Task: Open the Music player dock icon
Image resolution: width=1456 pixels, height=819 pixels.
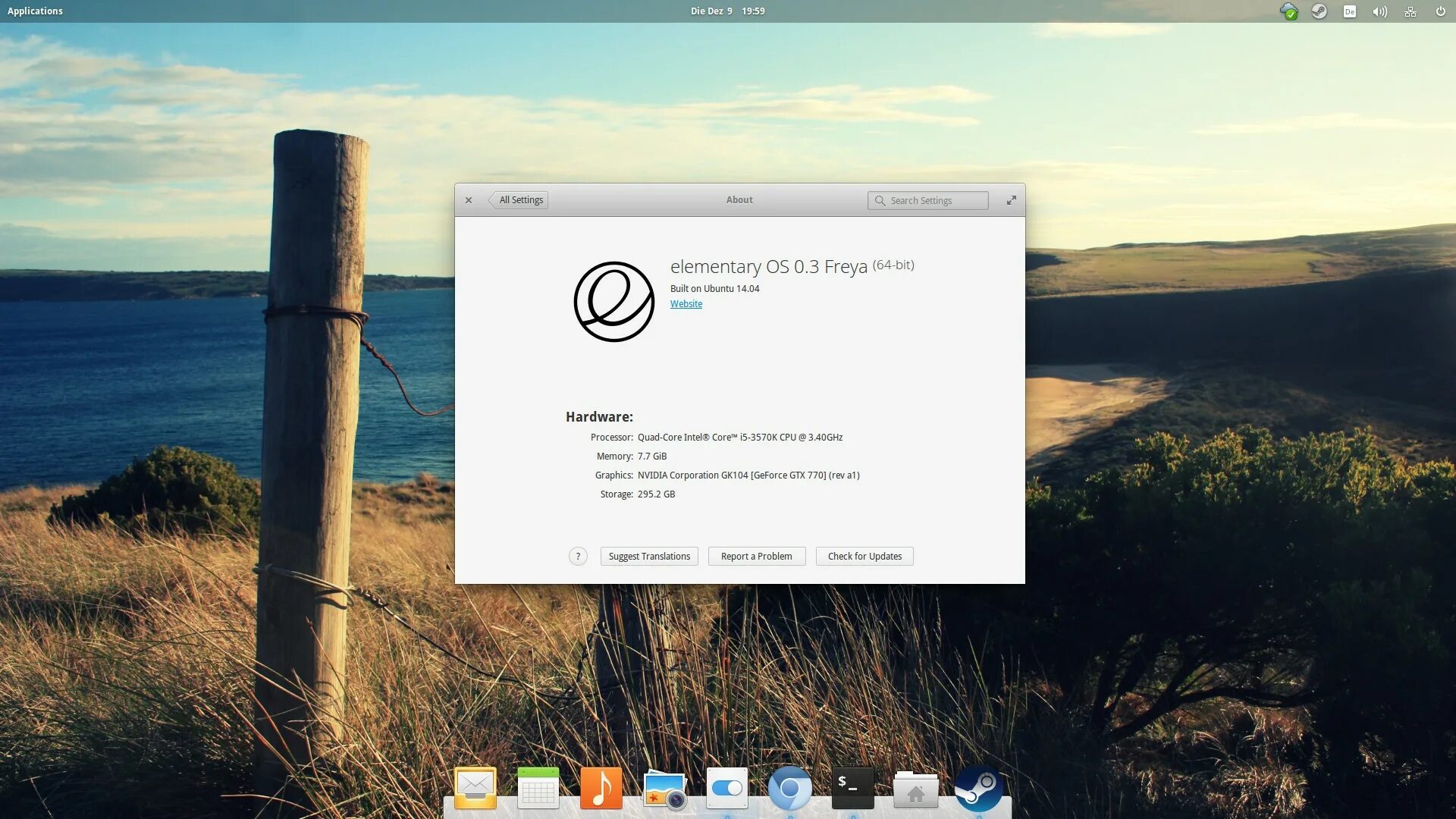Action: pyautogui.click(x=601, y=789)
